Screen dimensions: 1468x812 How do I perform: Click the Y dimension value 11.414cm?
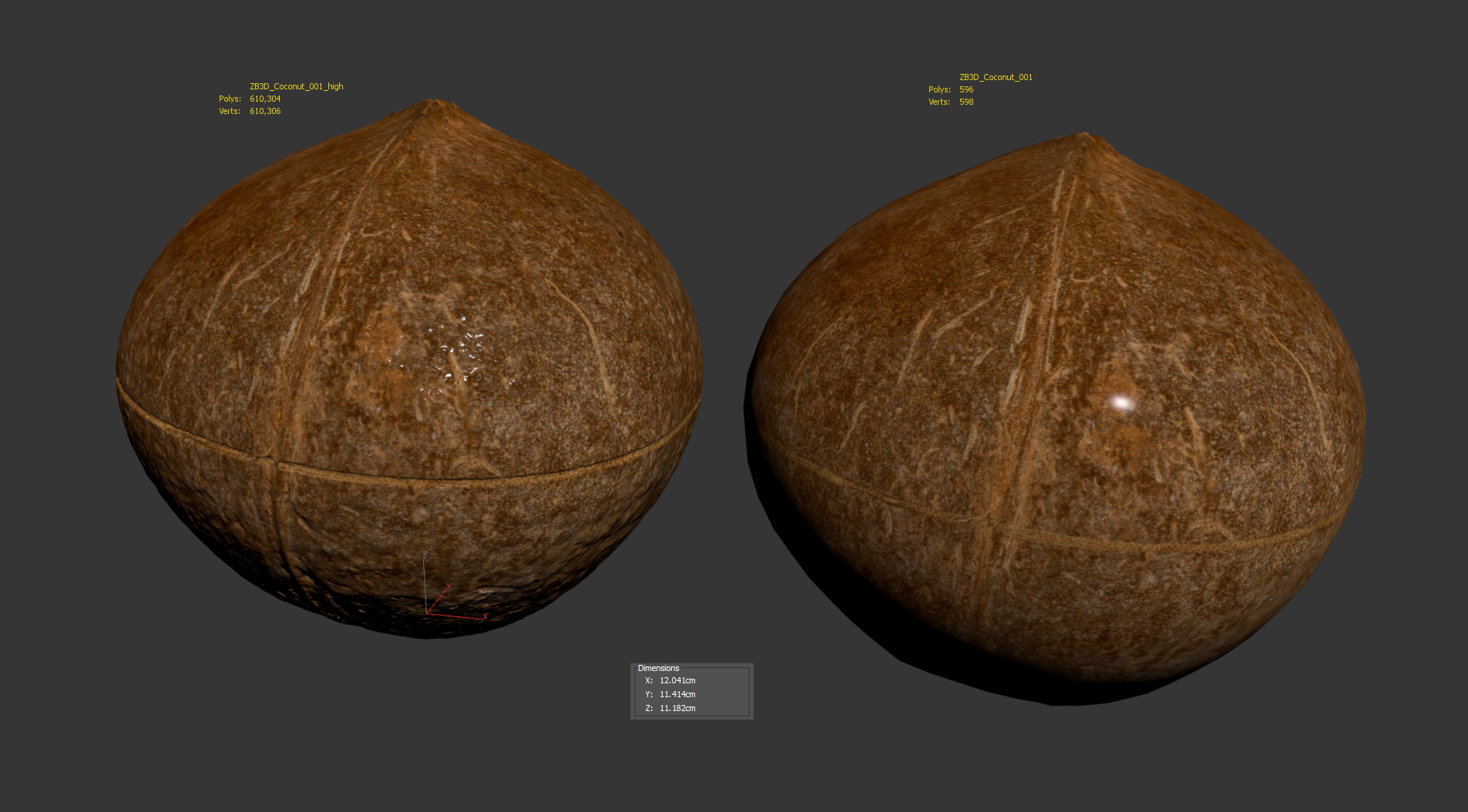point(677,694)
